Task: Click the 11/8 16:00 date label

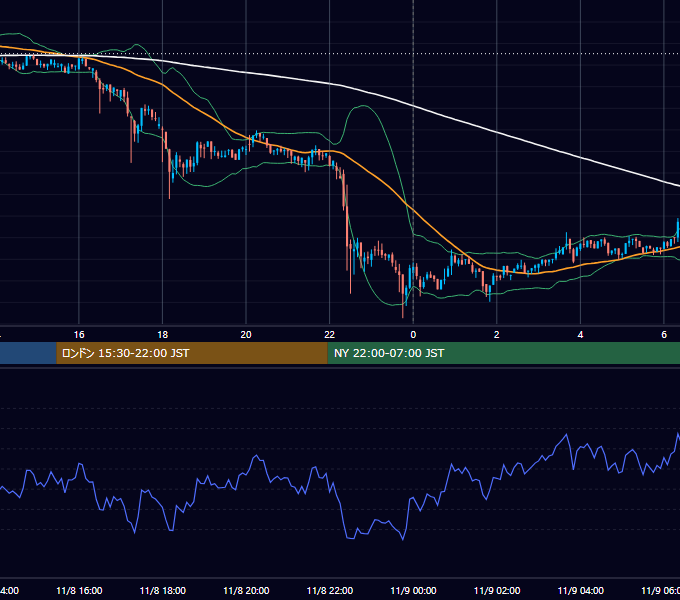Action: click(79, 591)
